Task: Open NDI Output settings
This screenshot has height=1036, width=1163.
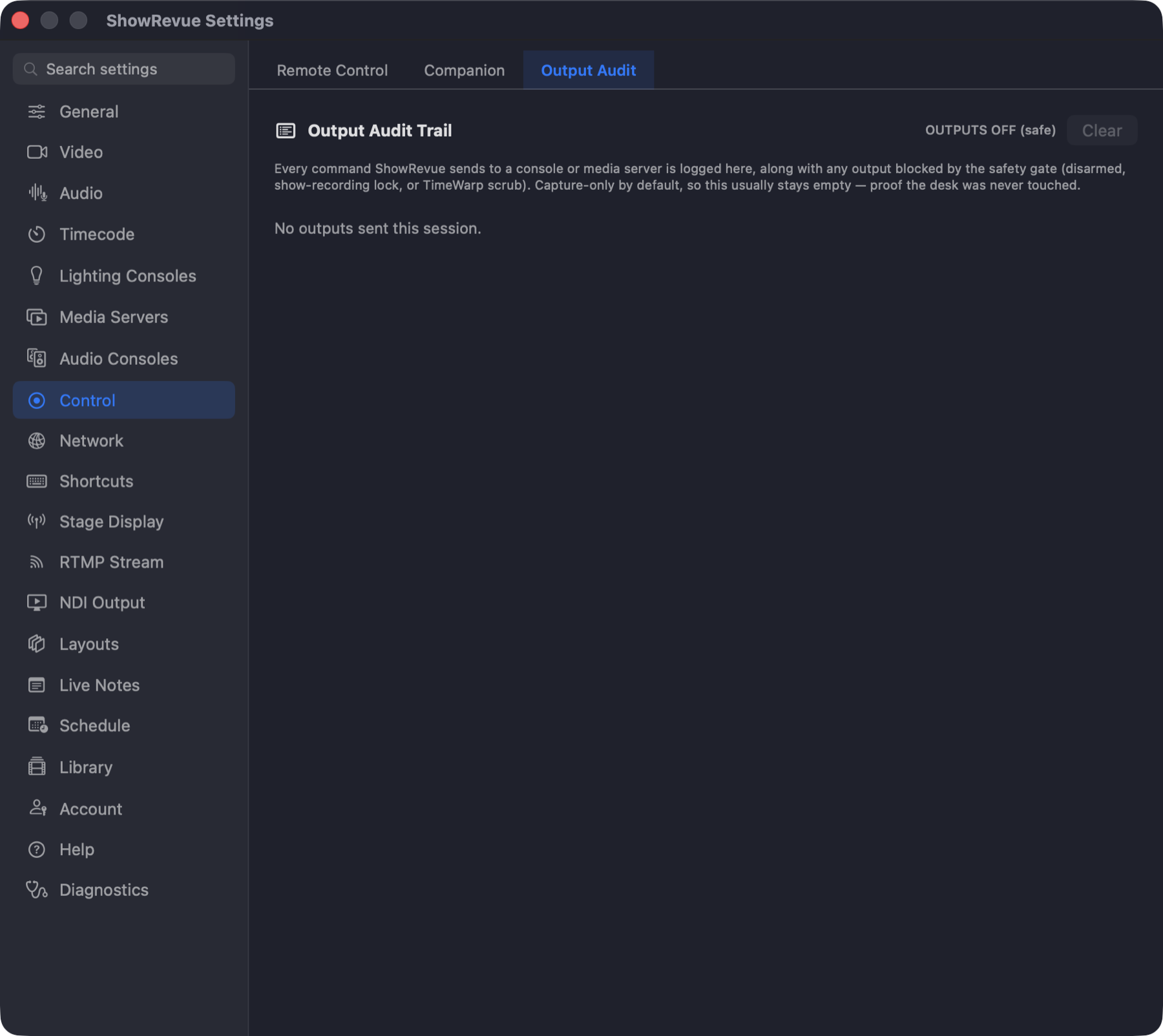Action: [123, 603]
